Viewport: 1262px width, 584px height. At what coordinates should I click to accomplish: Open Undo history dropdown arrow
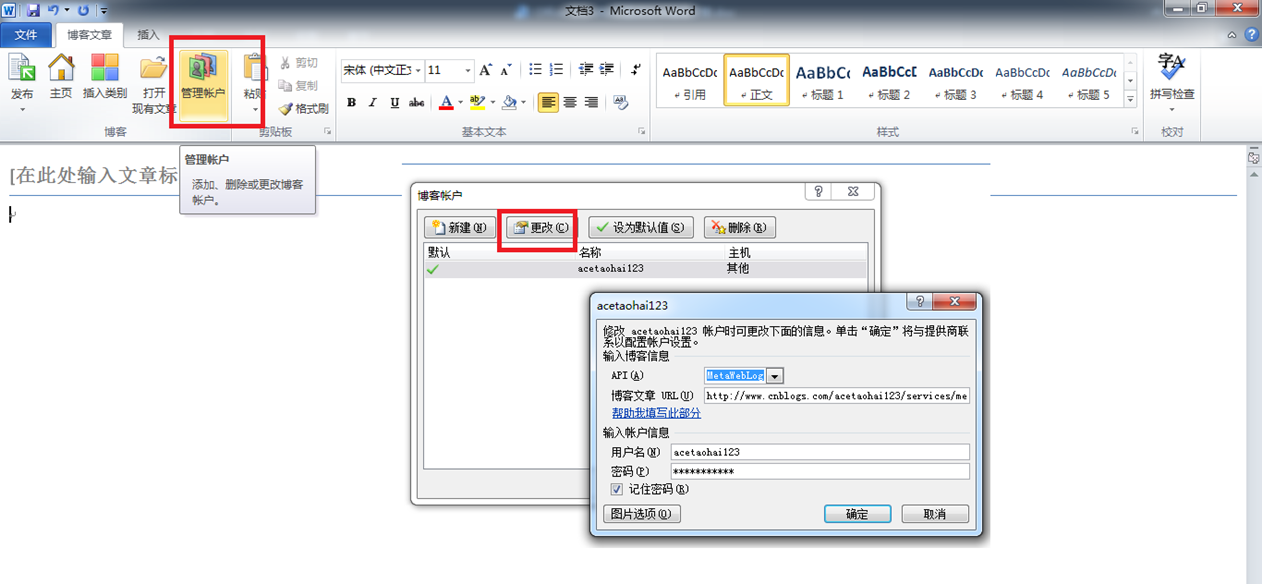68,10
